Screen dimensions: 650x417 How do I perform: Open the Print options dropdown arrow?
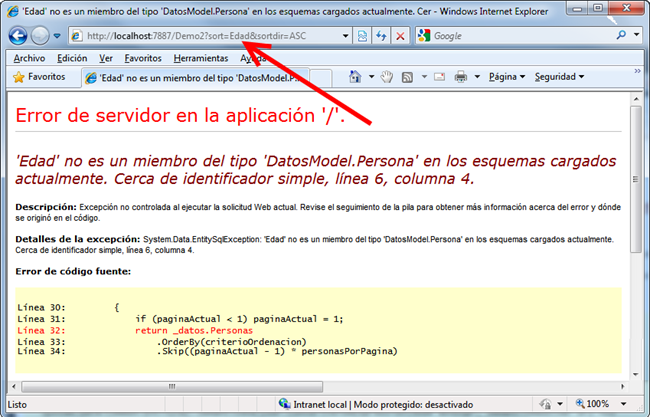coord(477,77)
